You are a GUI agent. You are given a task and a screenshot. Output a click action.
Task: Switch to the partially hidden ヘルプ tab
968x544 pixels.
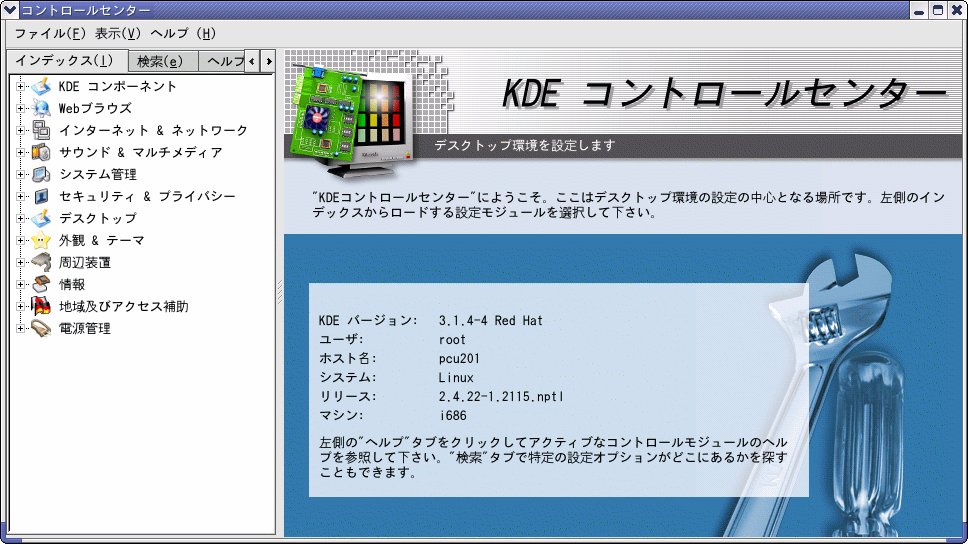tap(222, 62)
